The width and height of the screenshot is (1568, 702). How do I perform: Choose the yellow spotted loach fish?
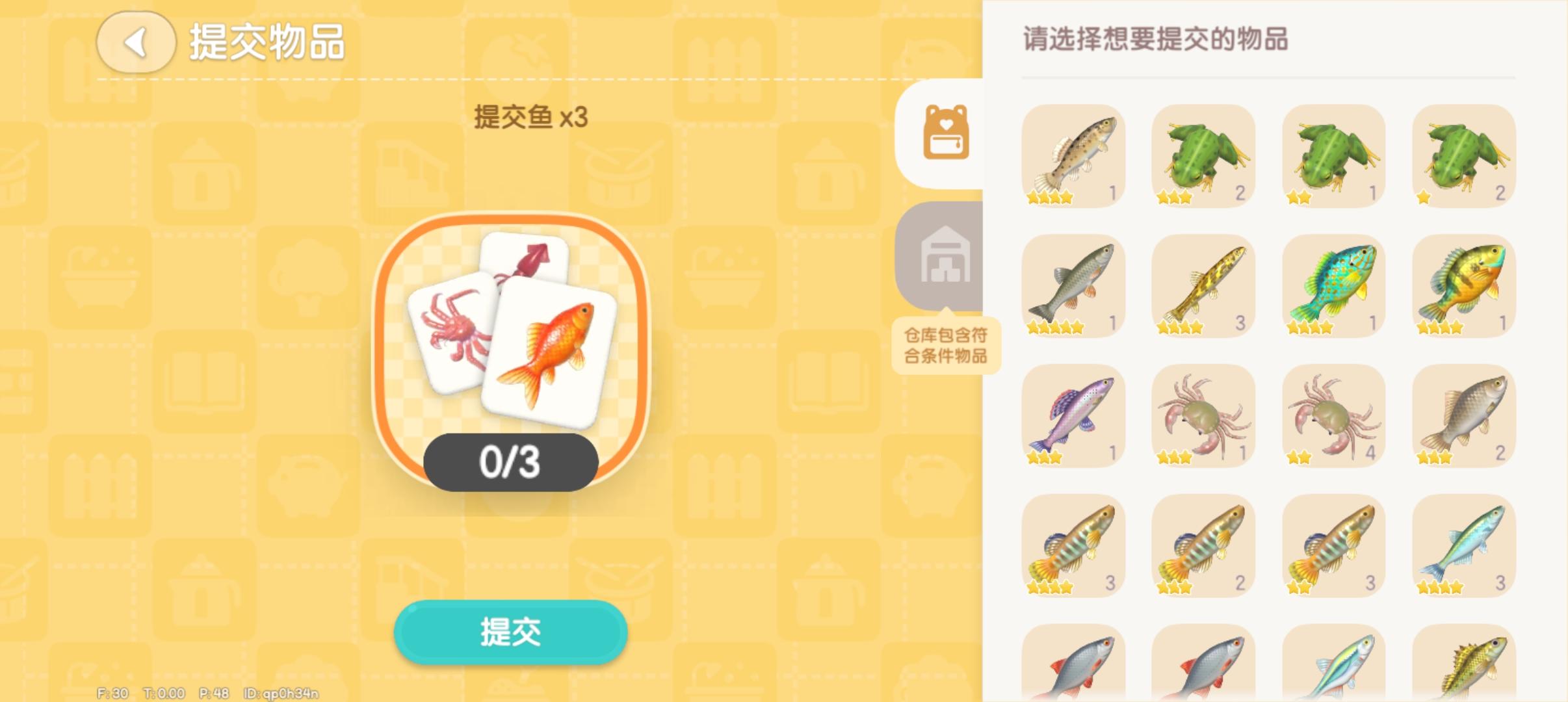click(x=1203, y=286)
